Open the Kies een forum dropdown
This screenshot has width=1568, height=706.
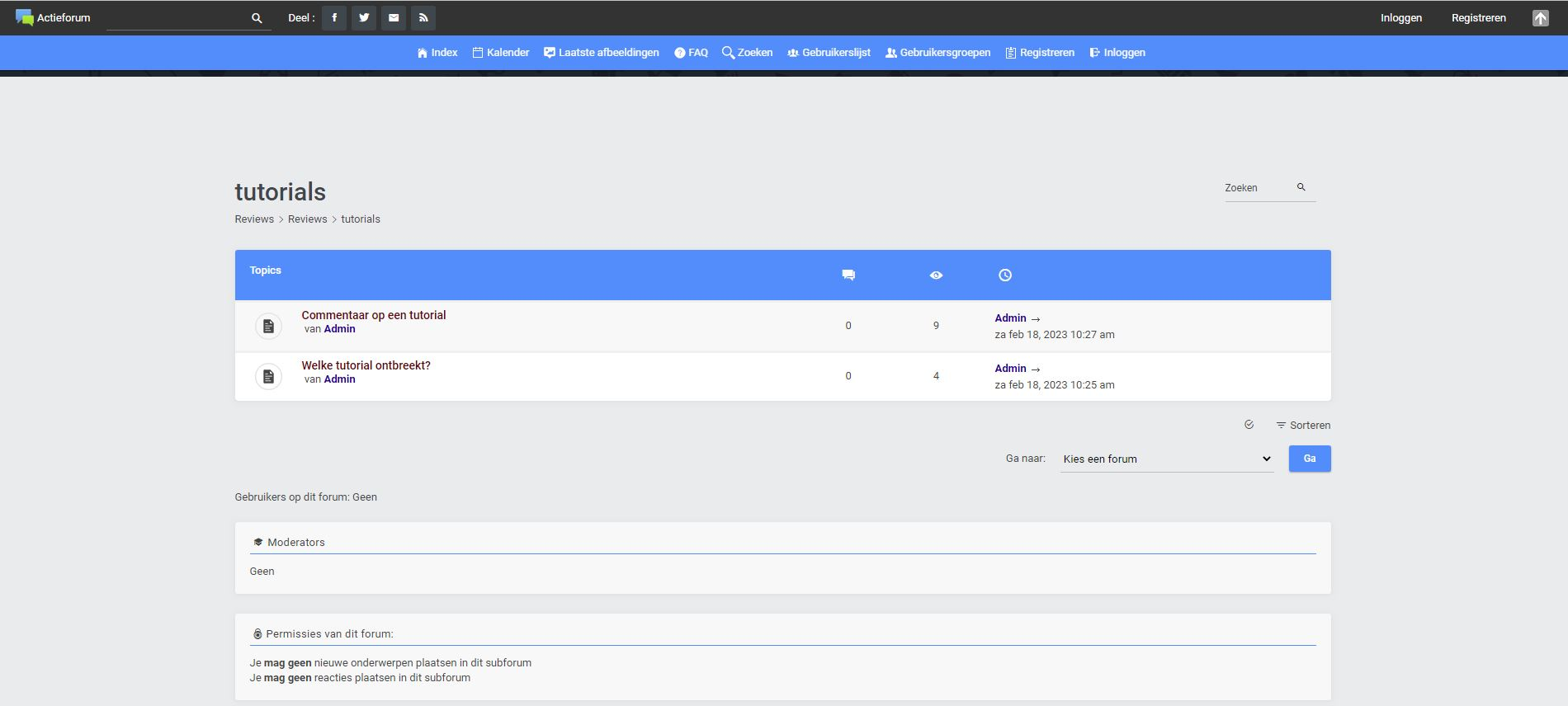click(1166, 459)
